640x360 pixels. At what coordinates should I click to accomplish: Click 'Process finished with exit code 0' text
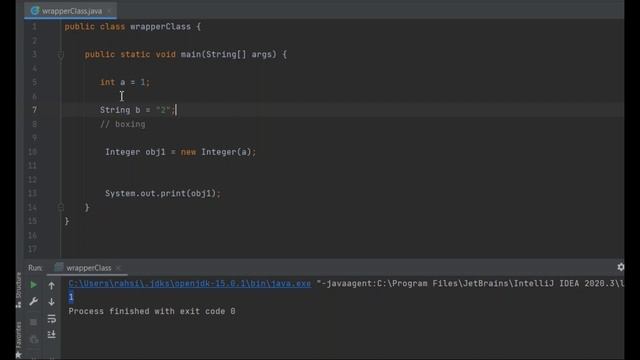click(x=152, y=311)
